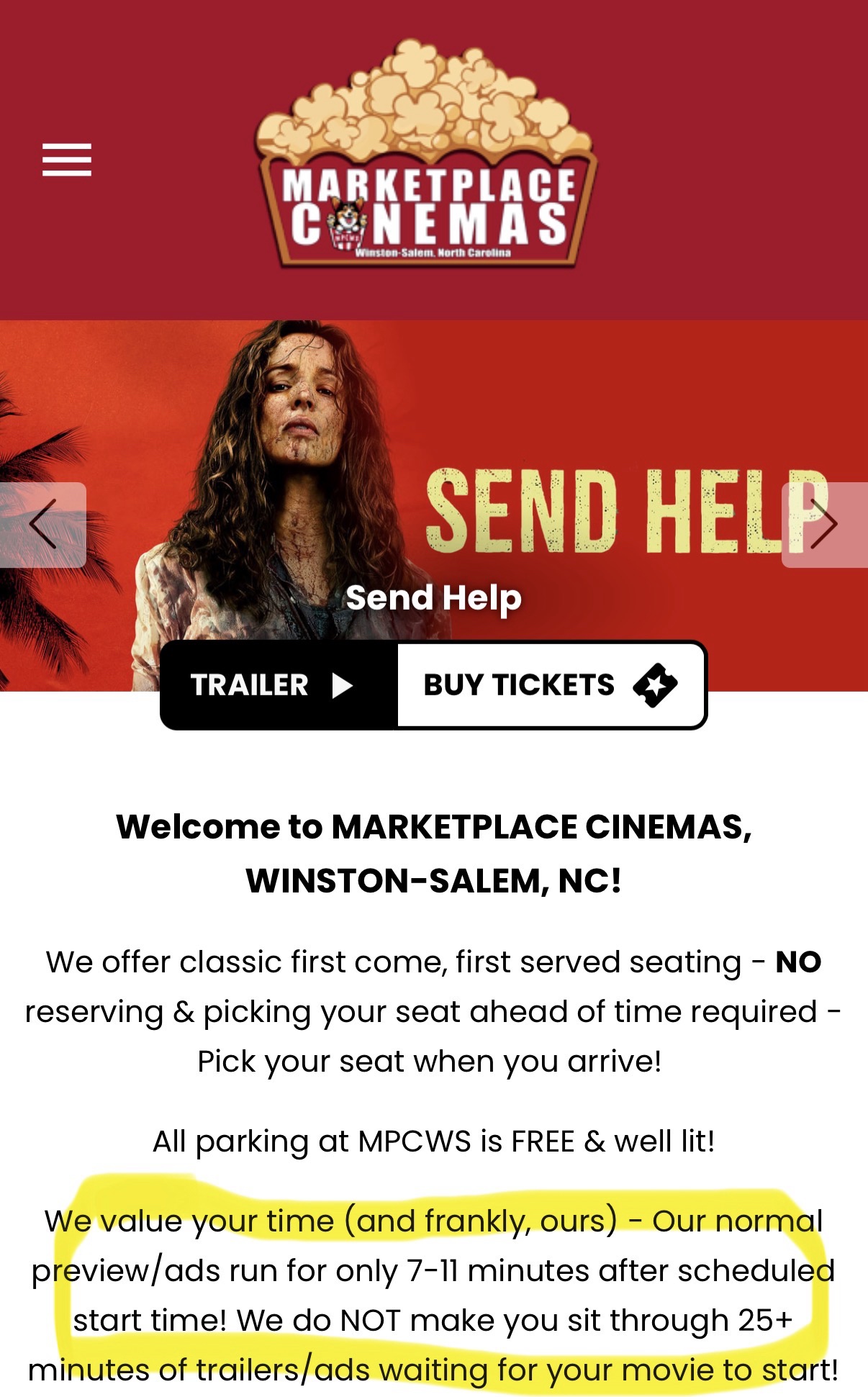Click the large yellow SEND HELP poster text

(x=627, y=512)
